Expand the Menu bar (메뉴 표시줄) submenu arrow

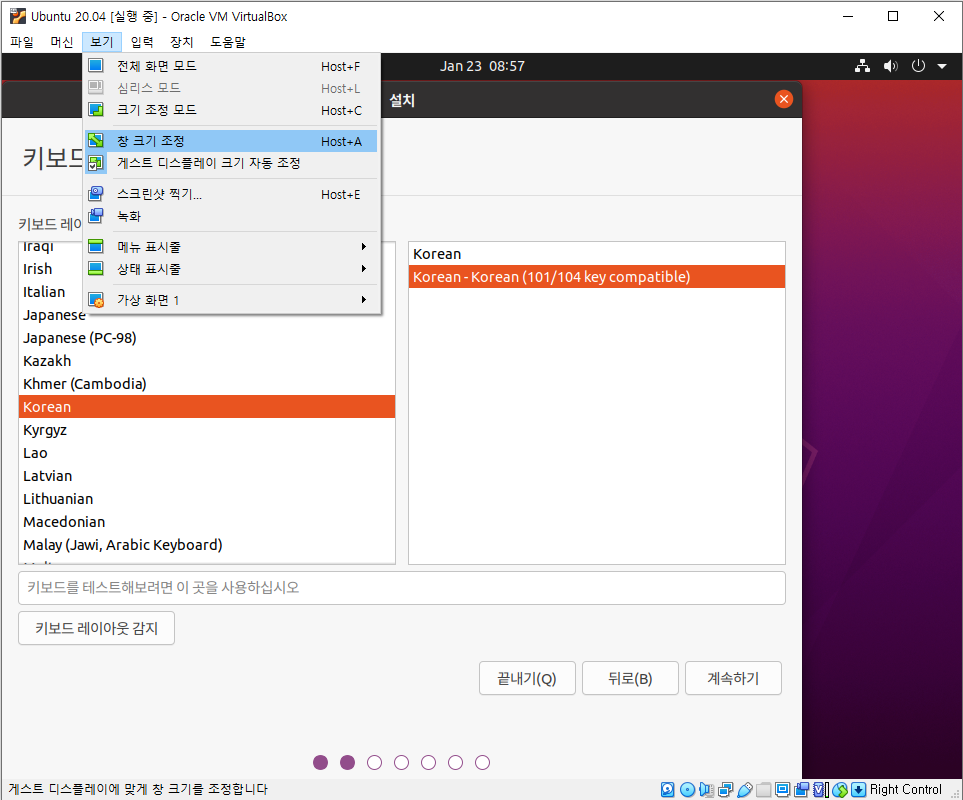[364, 247]
